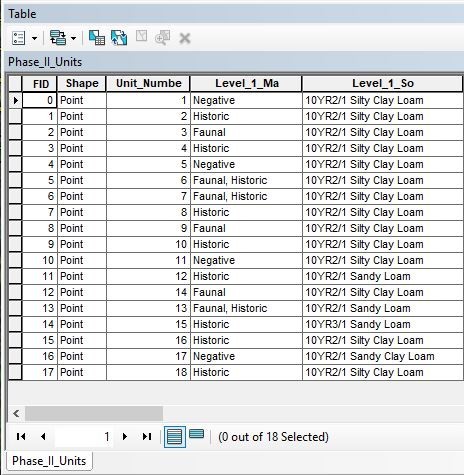Viewport: 464px width, 475px height.
Task: Click Negative cell for unit 17
Action: pyautogui.click(x=246, y=356)
